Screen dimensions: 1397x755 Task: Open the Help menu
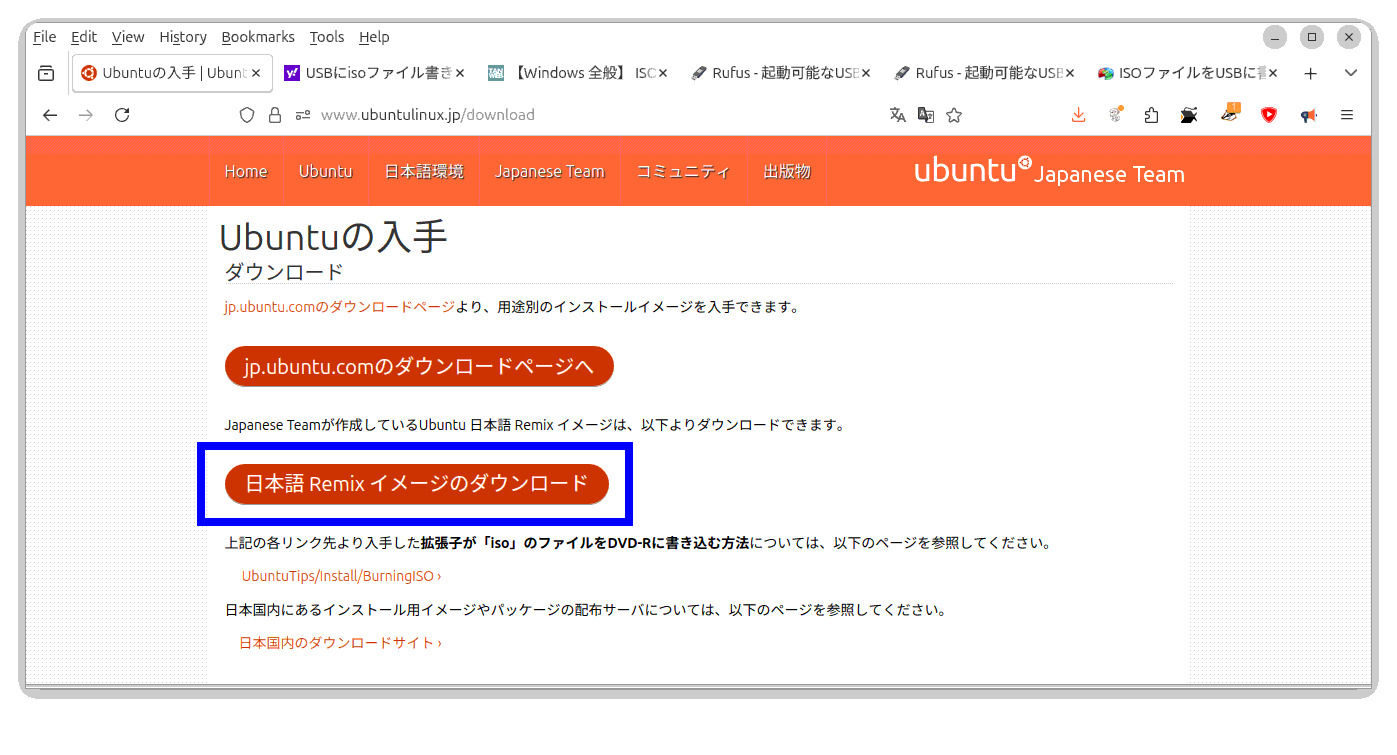click(374, 37)
